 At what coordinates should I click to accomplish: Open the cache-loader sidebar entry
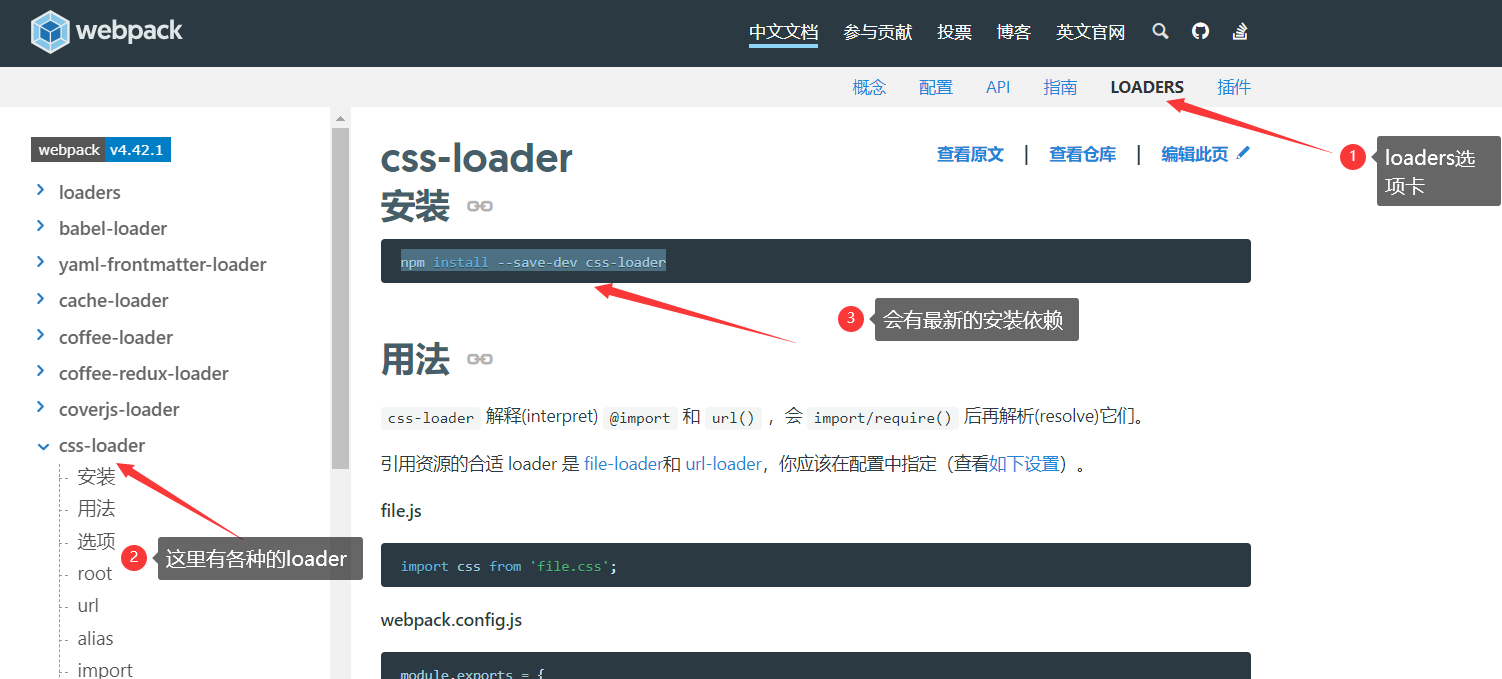pos(114,300)
